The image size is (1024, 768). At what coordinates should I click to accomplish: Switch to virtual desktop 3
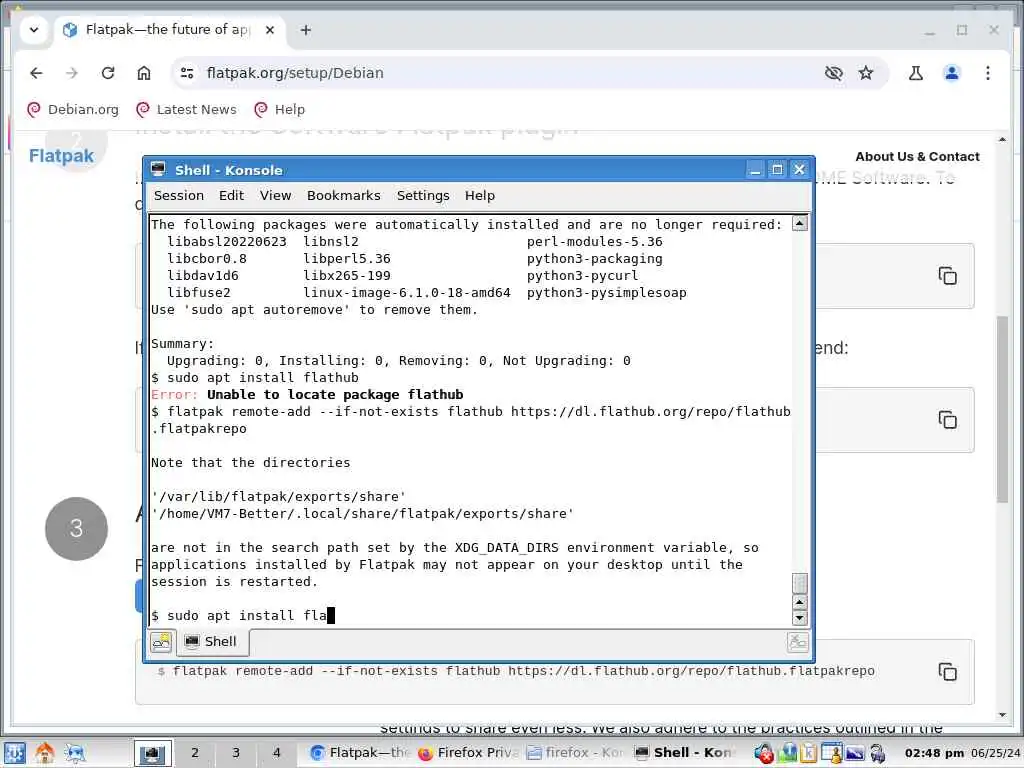click(236, 753)
